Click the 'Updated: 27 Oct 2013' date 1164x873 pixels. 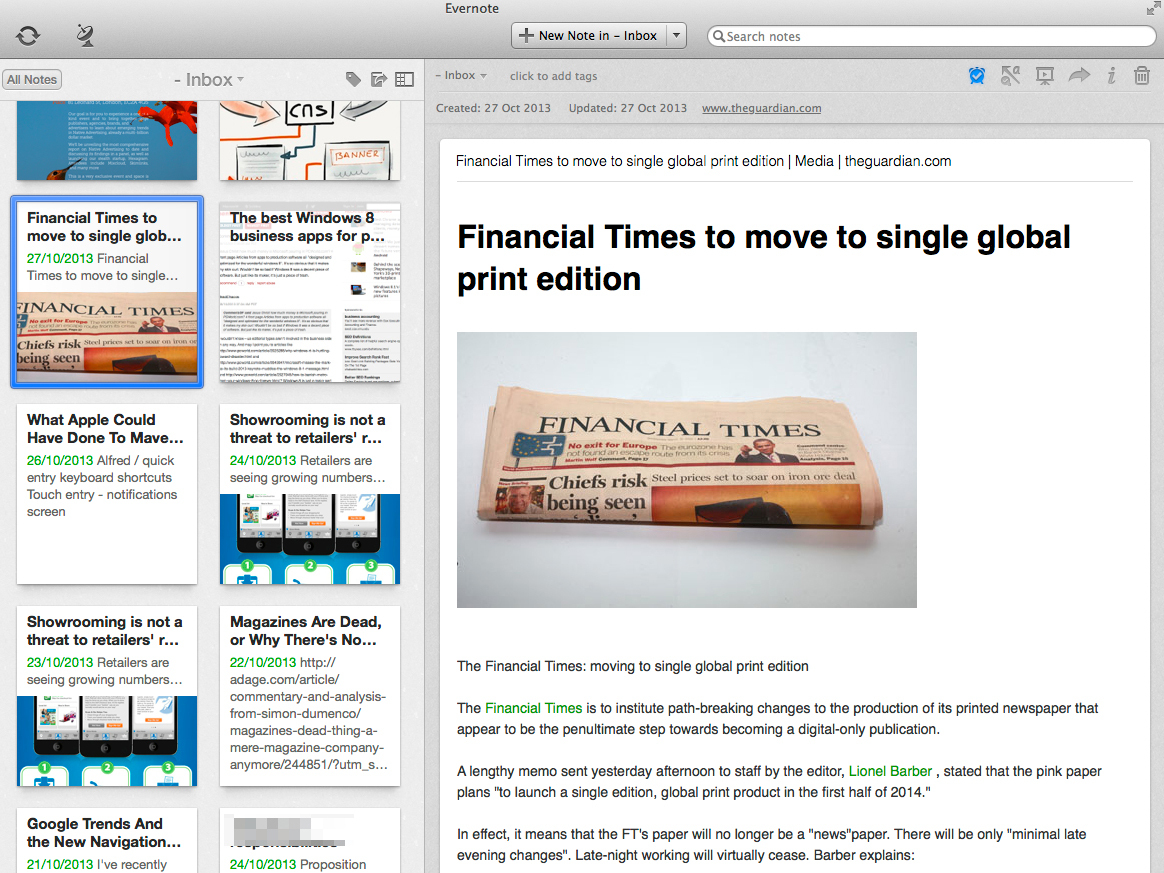point(627,108)
